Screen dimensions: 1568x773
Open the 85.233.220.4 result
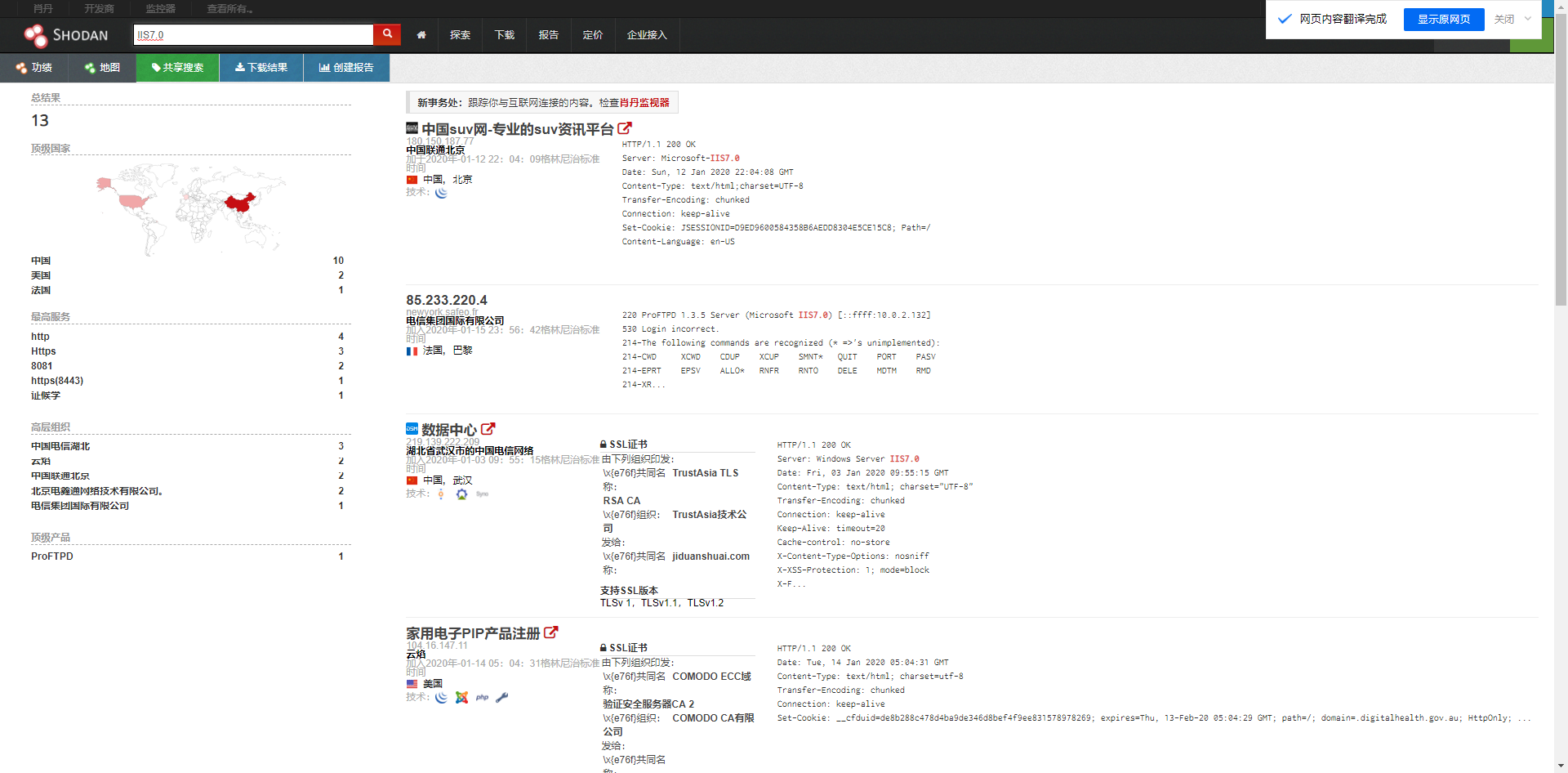(447, 300)
